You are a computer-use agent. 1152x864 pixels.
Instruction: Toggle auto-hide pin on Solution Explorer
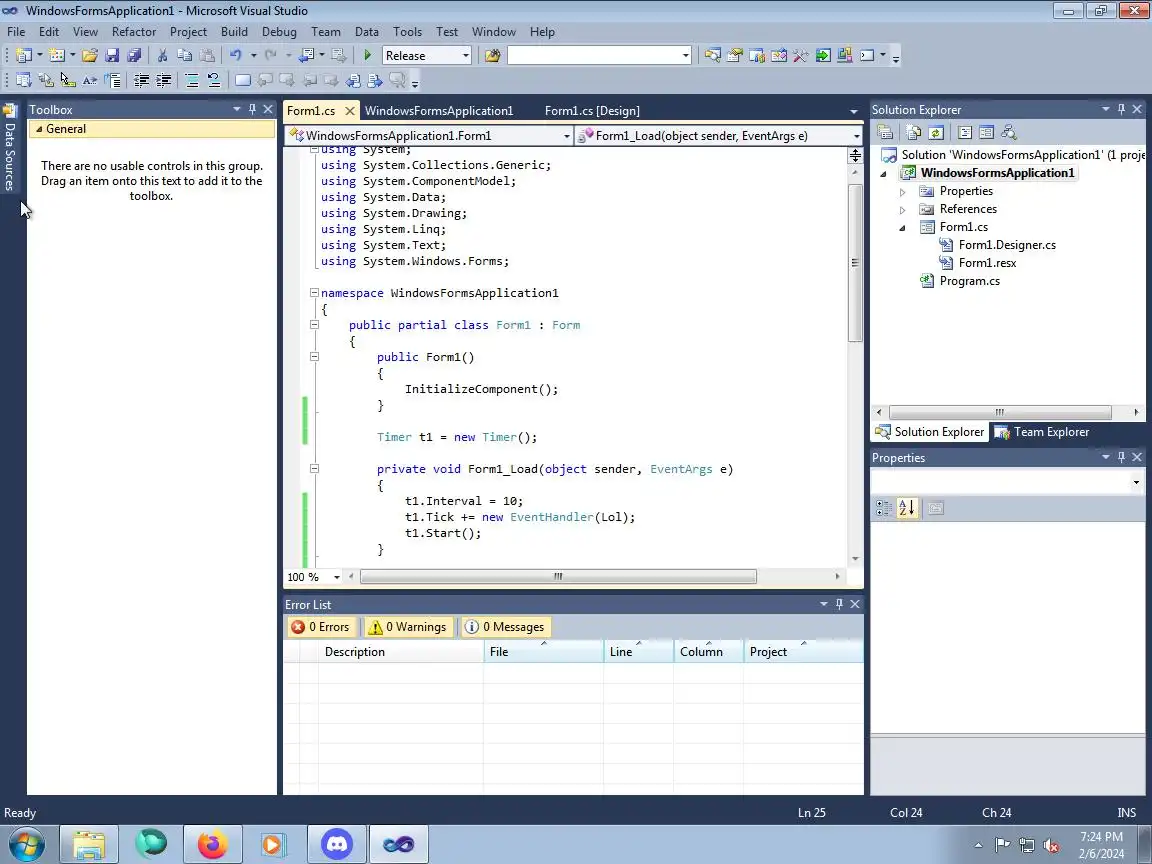[1121, 109]
